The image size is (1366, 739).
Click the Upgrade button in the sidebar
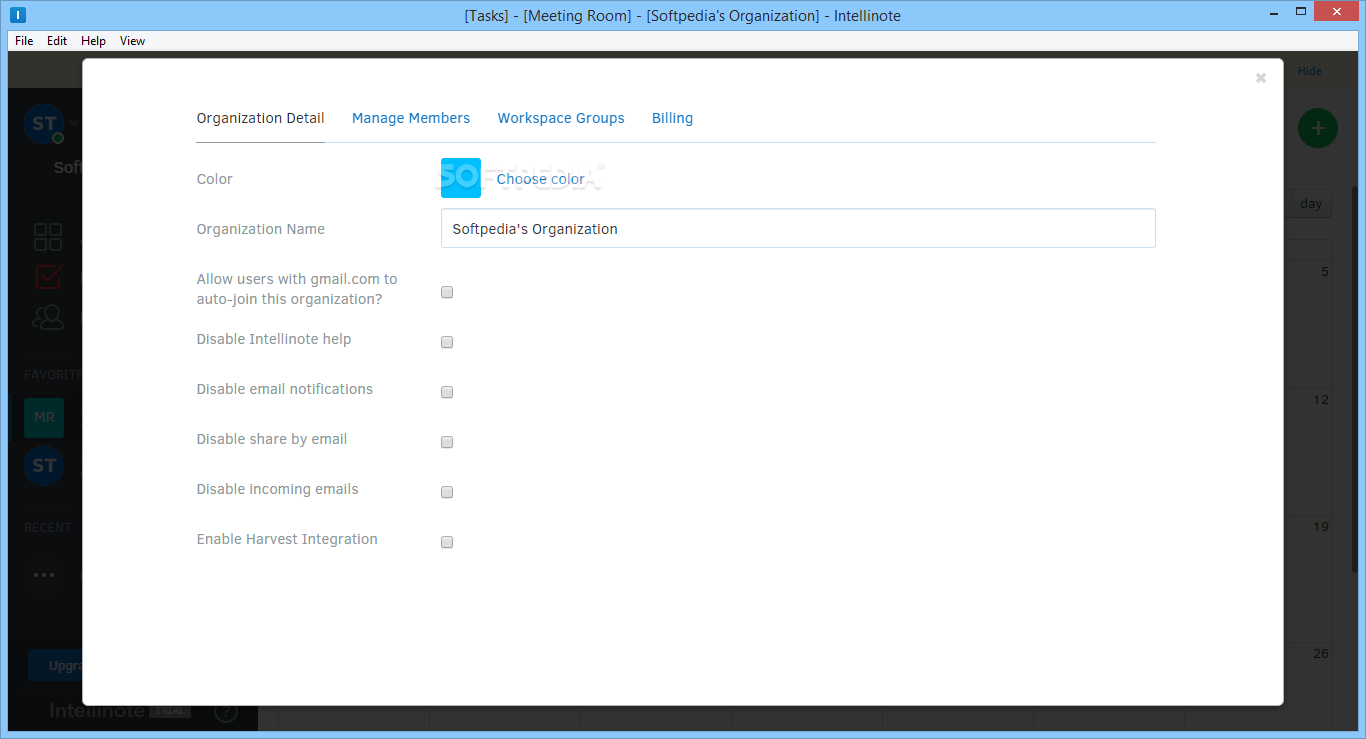tap(56, 666)
